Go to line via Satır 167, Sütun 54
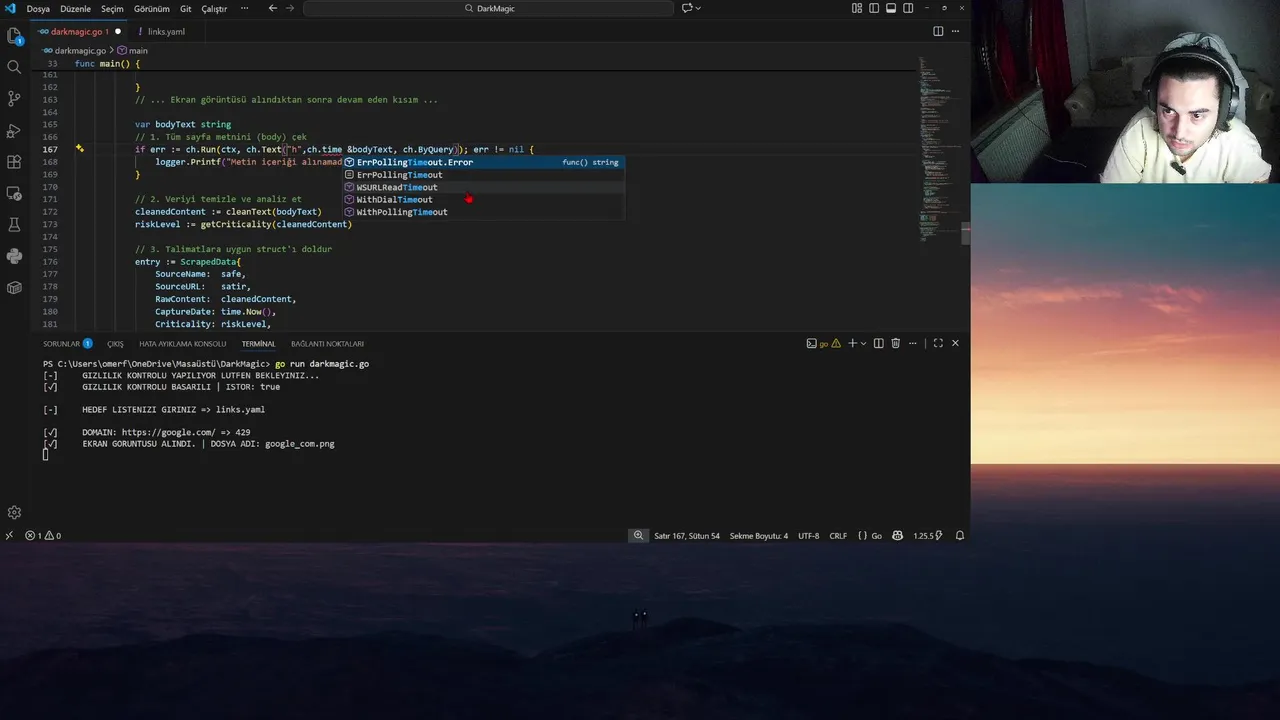The width and height of the screenshot is (1280, 720). pos(686,536)
